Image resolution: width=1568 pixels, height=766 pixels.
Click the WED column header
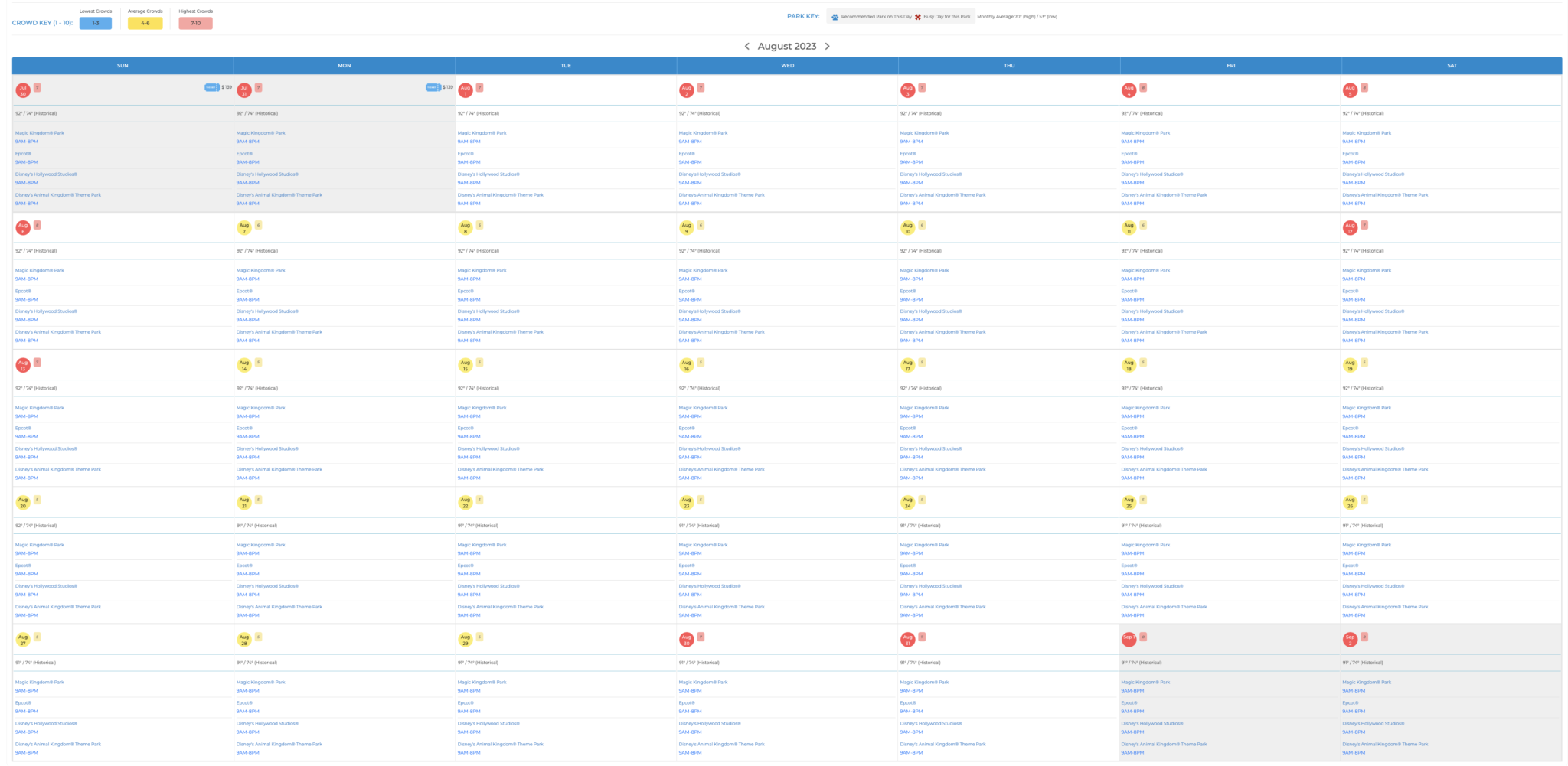coord(787,66)
